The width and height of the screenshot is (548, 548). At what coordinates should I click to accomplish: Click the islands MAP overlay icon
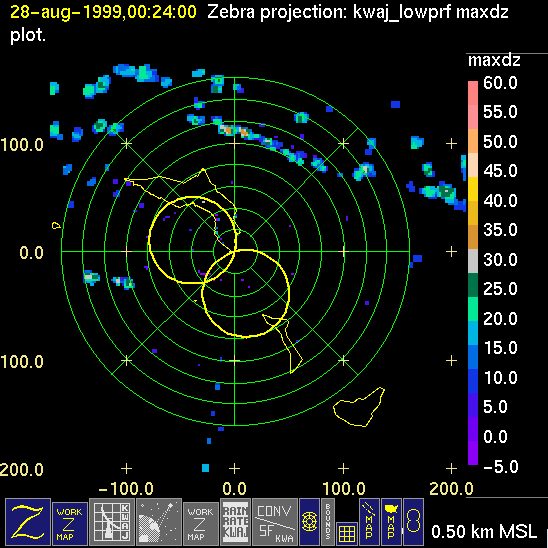(369, 522)
